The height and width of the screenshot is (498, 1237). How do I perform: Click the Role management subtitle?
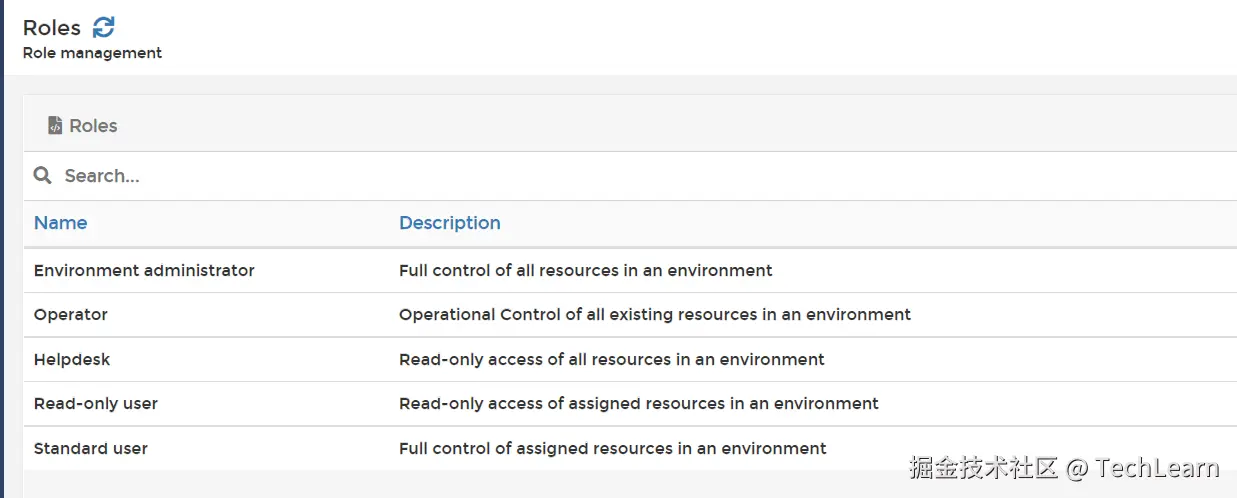92,53
